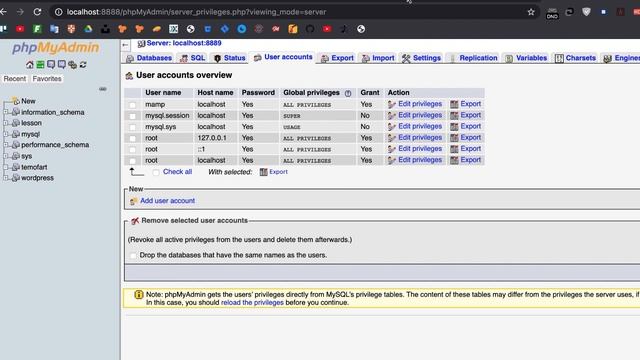Expand the performance_schema database tree

[x=6, y=145]
